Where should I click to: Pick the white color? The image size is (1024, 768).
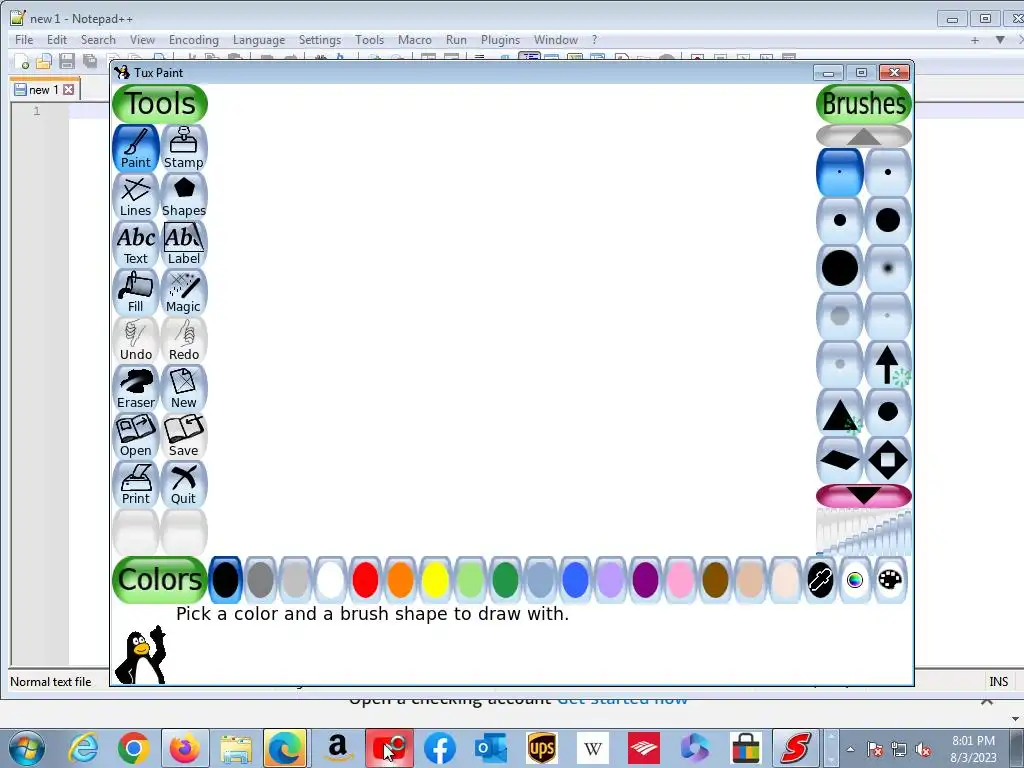[330, 580]
